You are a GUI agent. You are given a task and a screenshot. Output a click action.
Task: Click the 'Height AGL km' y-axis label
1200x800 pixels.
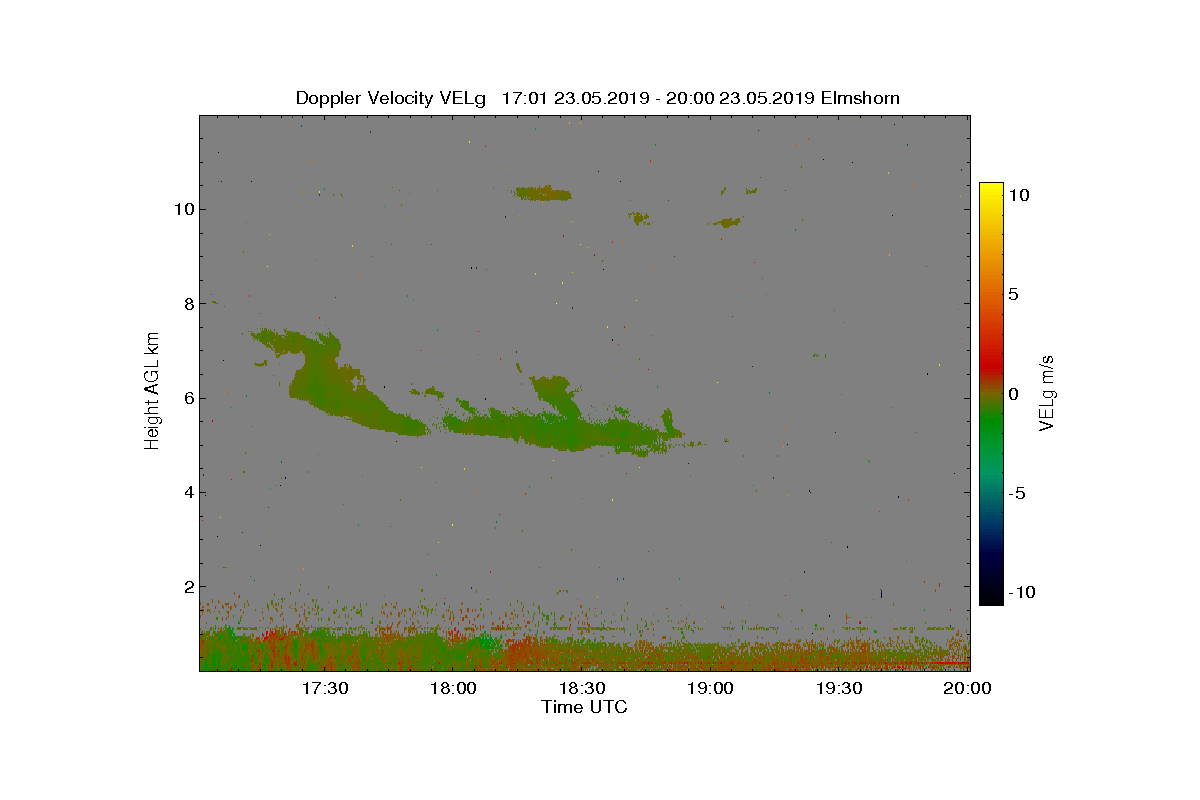point(152,392)
